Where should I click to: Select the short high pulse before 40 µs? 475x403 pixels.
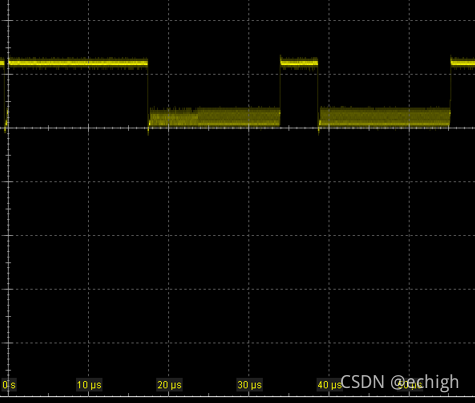point(299,62)
